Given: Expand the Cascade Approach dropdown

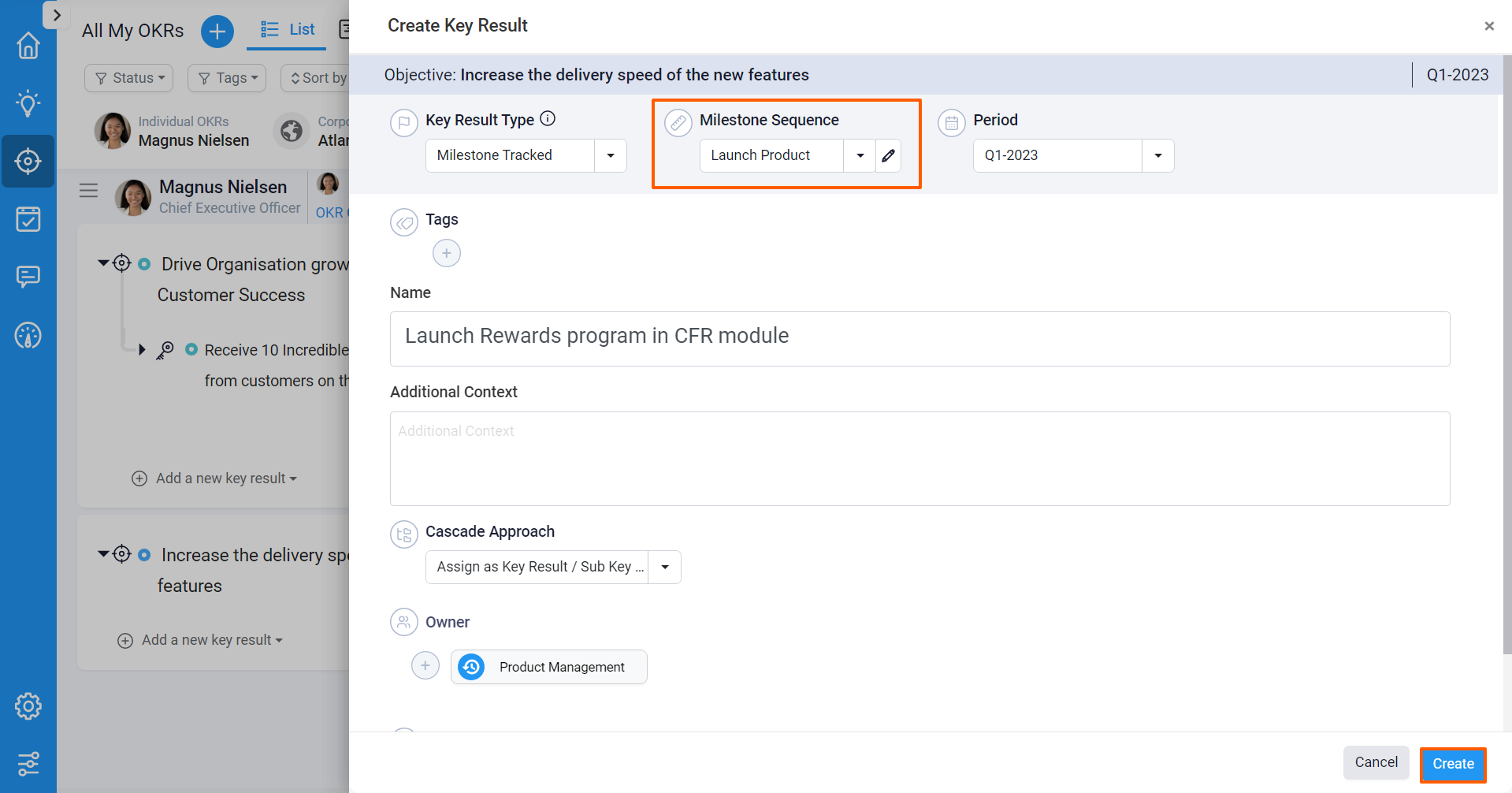Looking at the screenshot, I should (x=664, y=567).
